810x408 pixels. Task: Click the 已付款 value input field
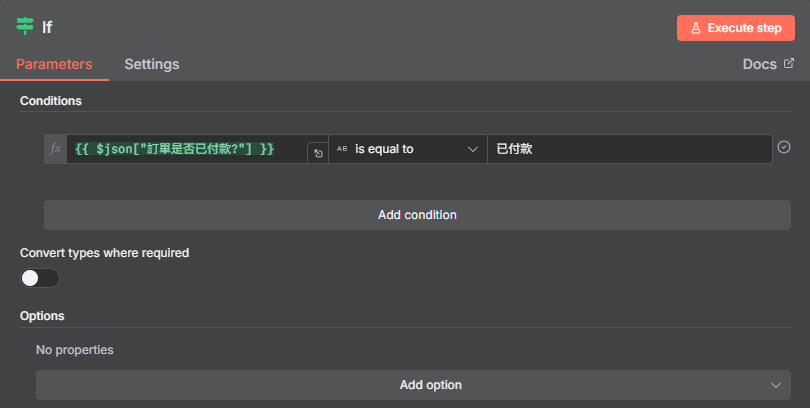[630, 149]
